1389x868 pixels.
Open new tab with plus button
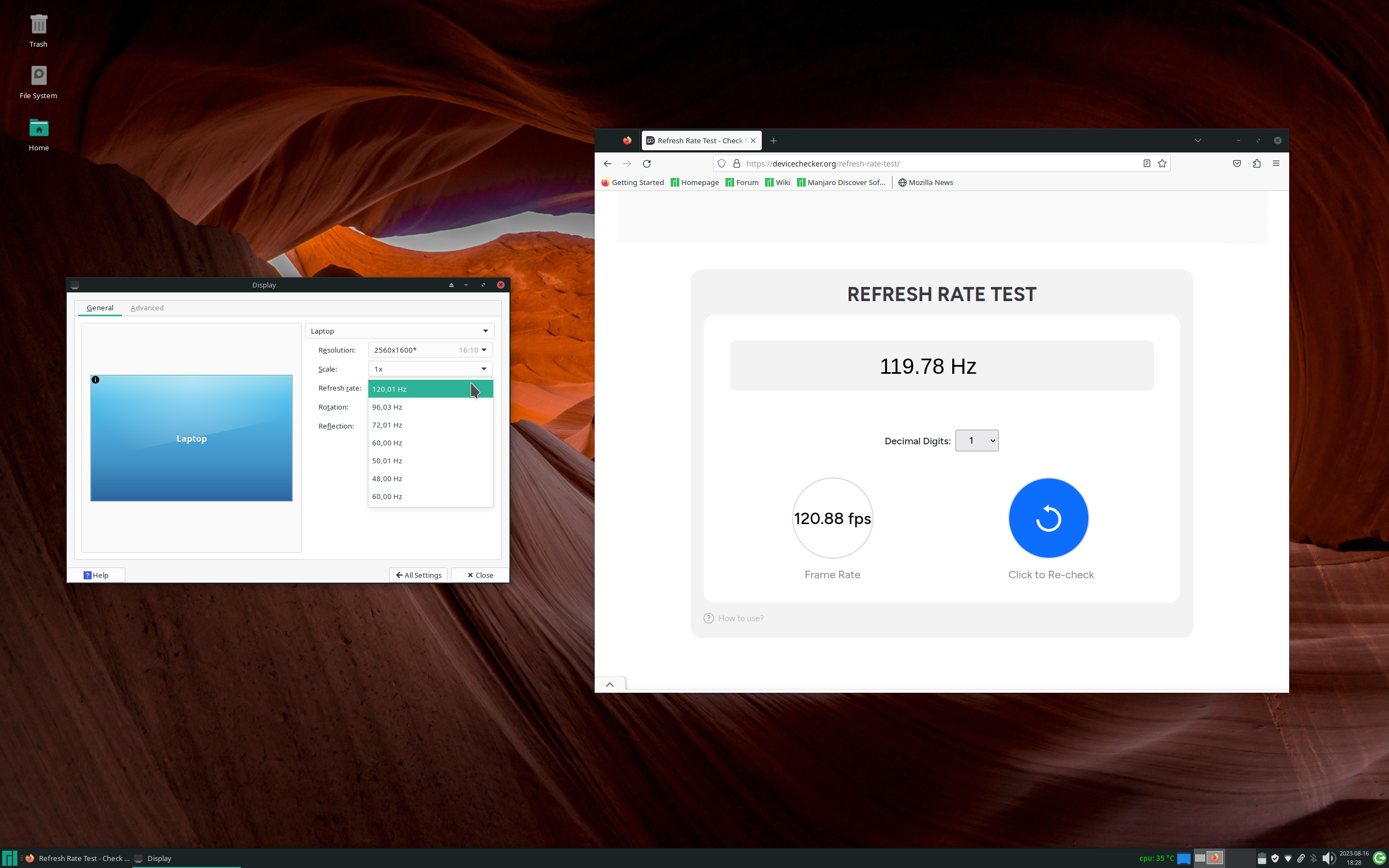pyautogui.click(x=773, y=141)
